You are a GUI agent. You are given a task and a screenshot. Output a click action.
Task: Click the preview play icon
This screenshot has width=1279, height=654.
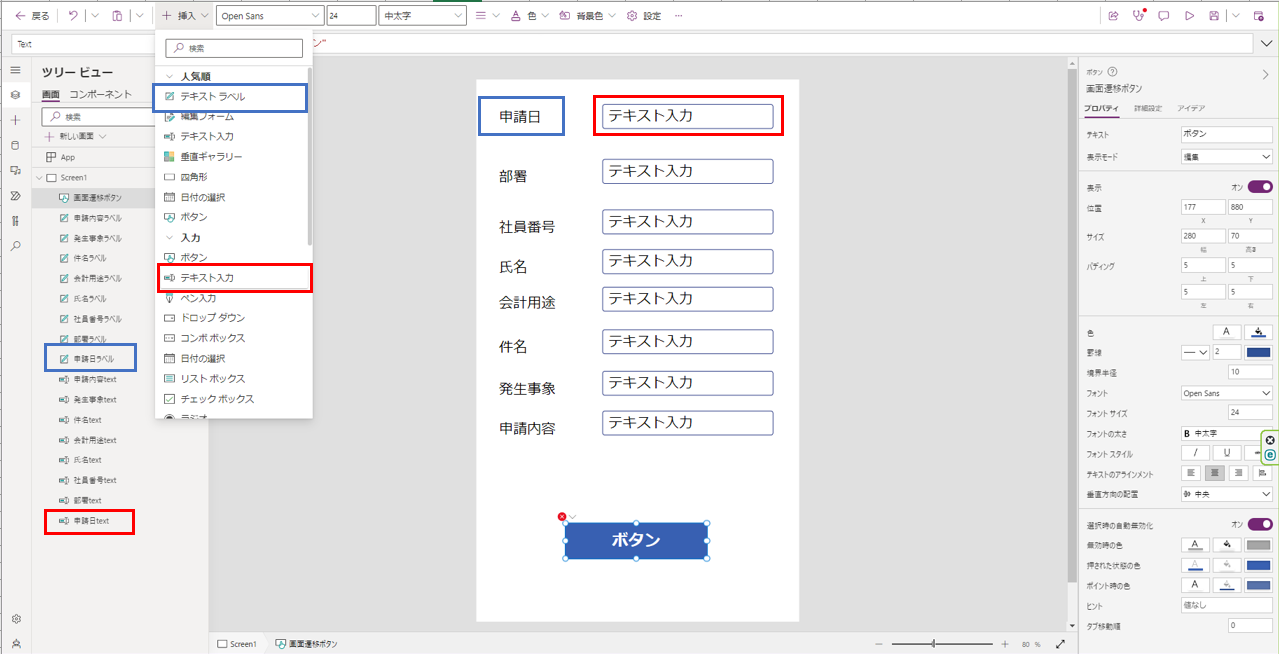point(1189,16)
